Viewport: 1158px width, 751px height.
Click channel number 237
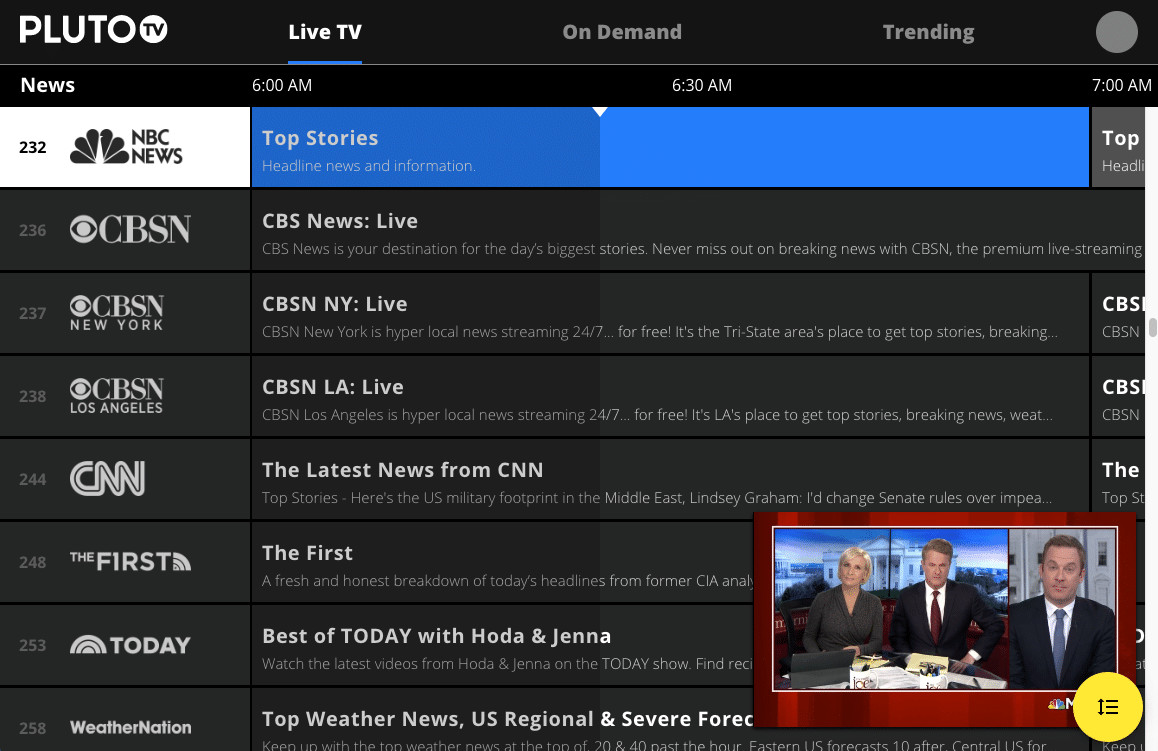point(32,313)
